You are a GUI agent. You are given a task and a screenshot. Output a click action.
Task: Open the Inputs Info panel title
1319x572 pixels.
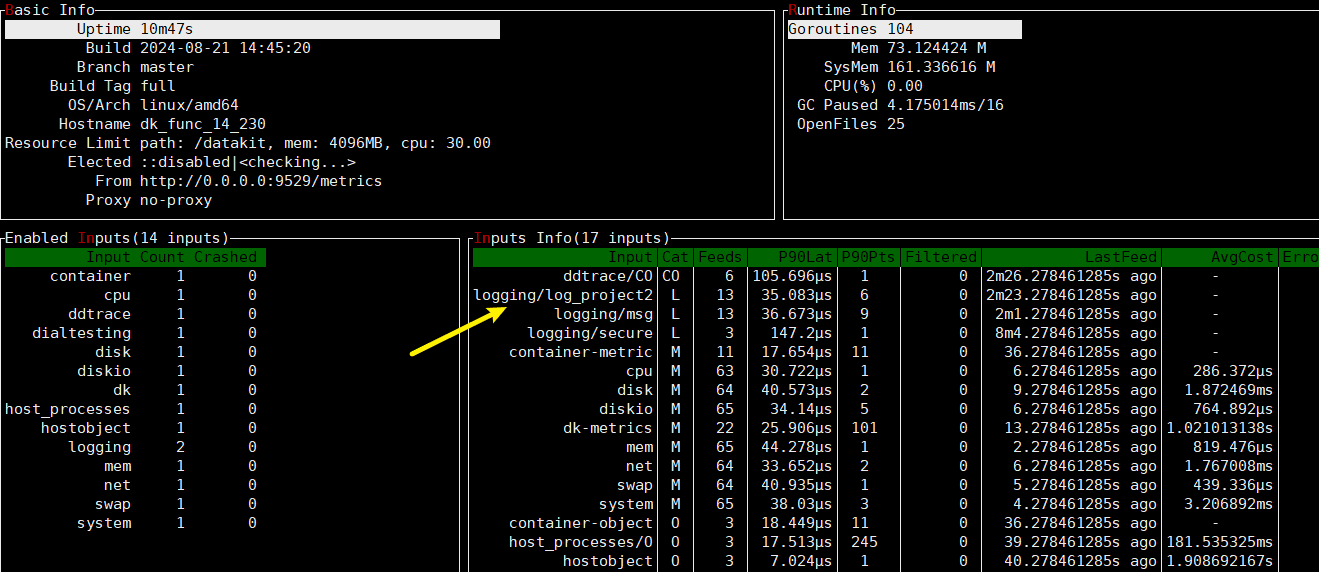(570, 238)
